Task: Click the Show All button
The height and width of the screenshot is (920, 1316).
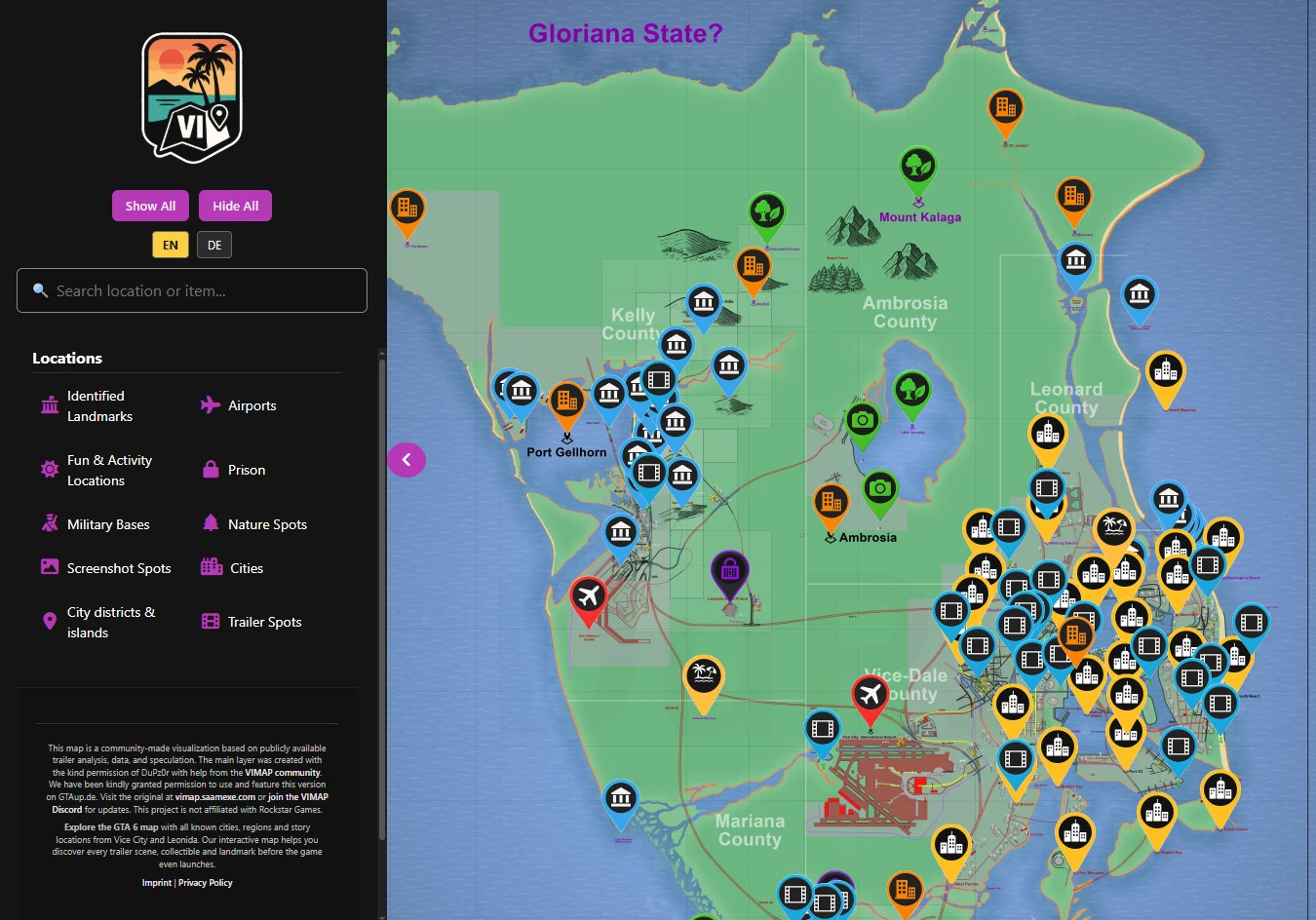Action: click(x=150, y=206)
